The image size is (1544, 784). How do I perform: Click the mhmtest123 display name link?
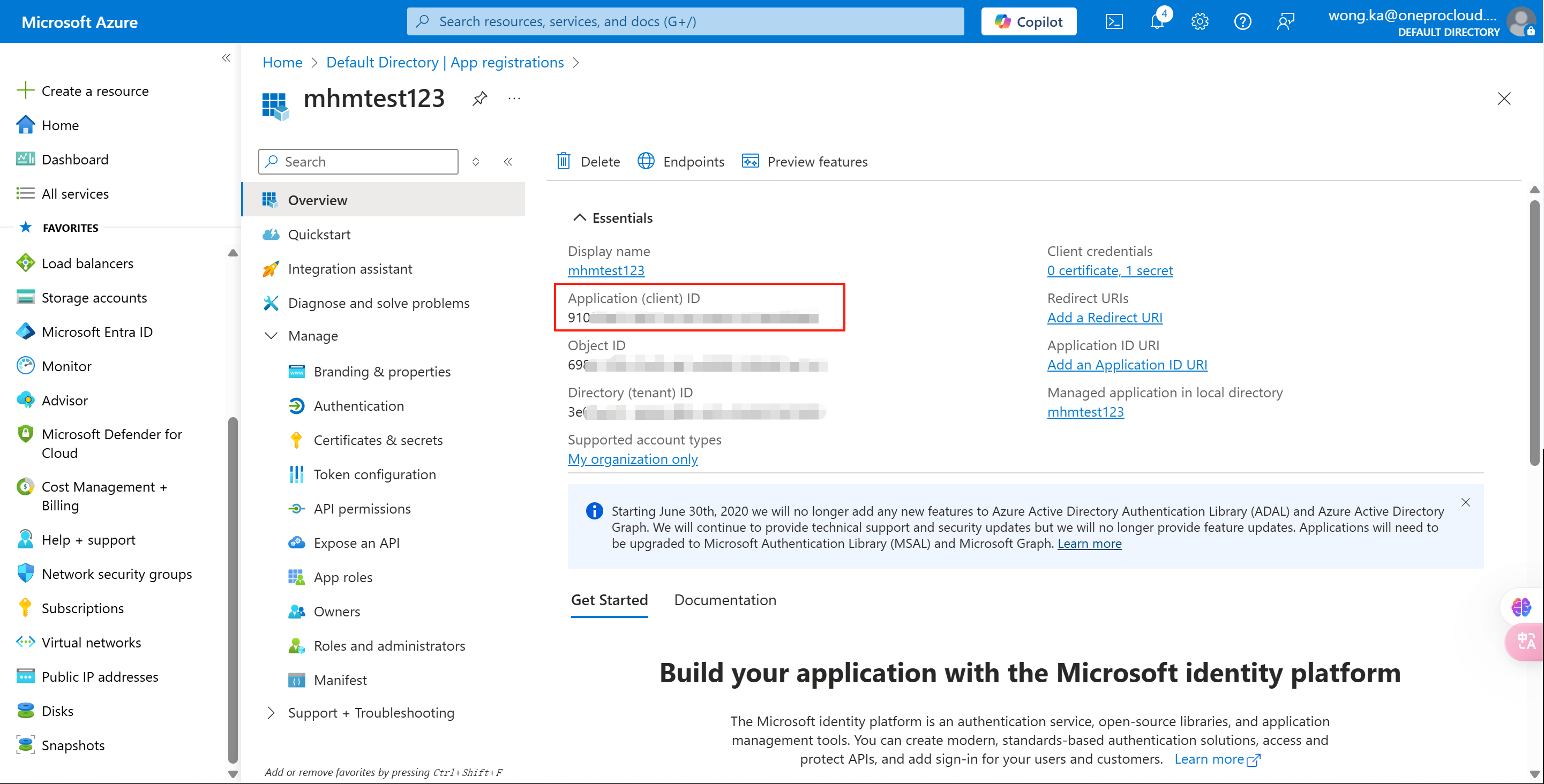[x=606, y=271]
